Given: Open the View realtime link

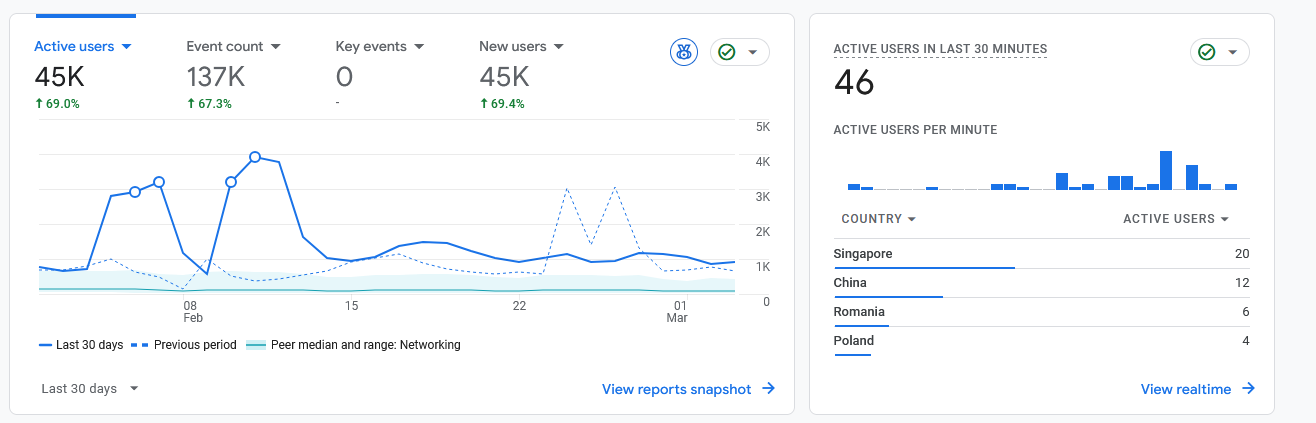Looking at the screenshot, I should pyautogui.click(x=1197, y=389).
